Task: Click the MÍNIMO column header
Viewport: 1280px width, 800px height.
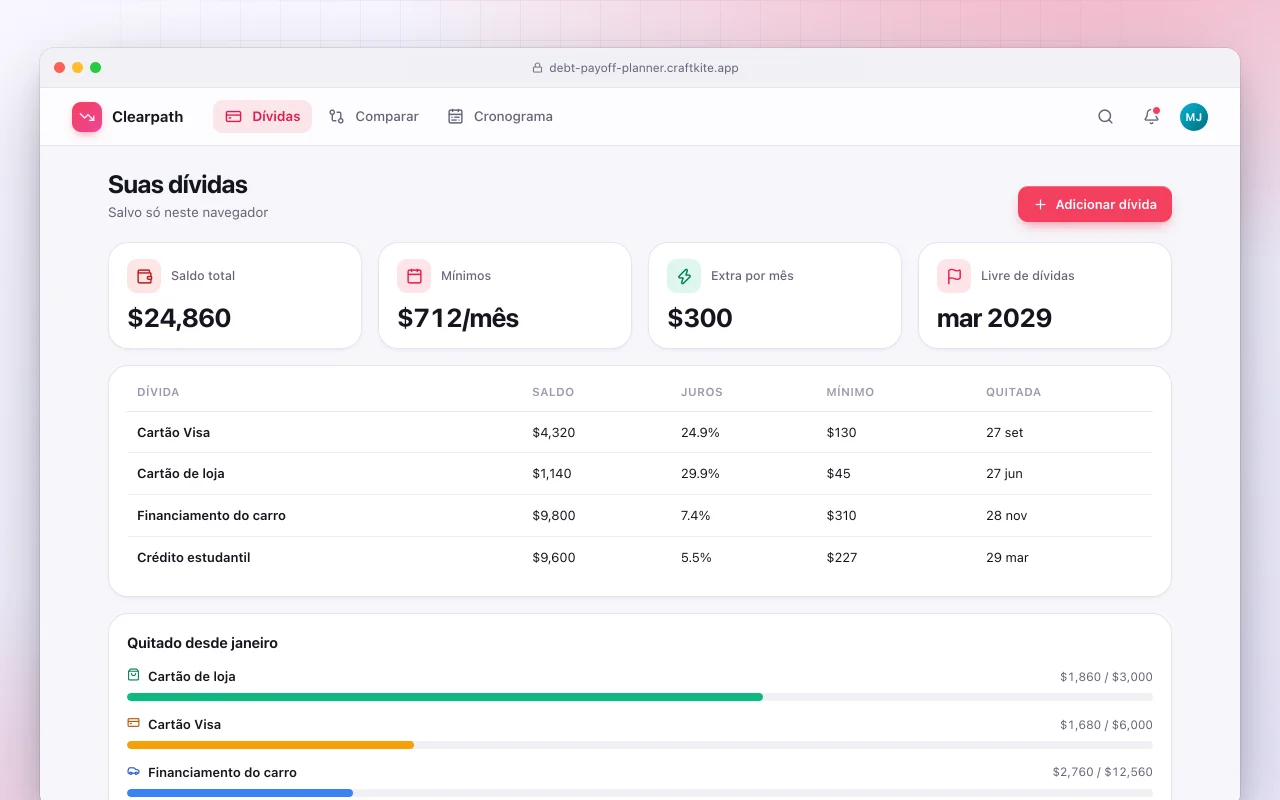Action: pyautogui.click(x=851, y=392)
